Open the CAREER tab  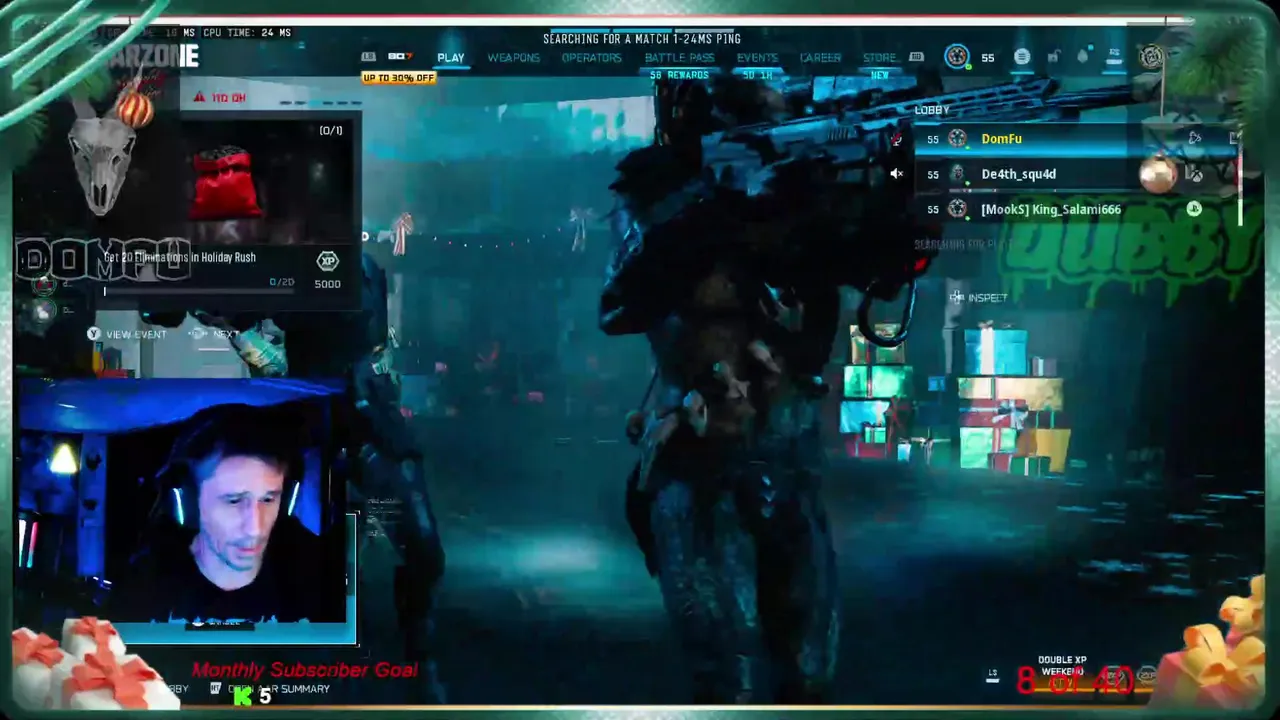(x=820, y=58)
